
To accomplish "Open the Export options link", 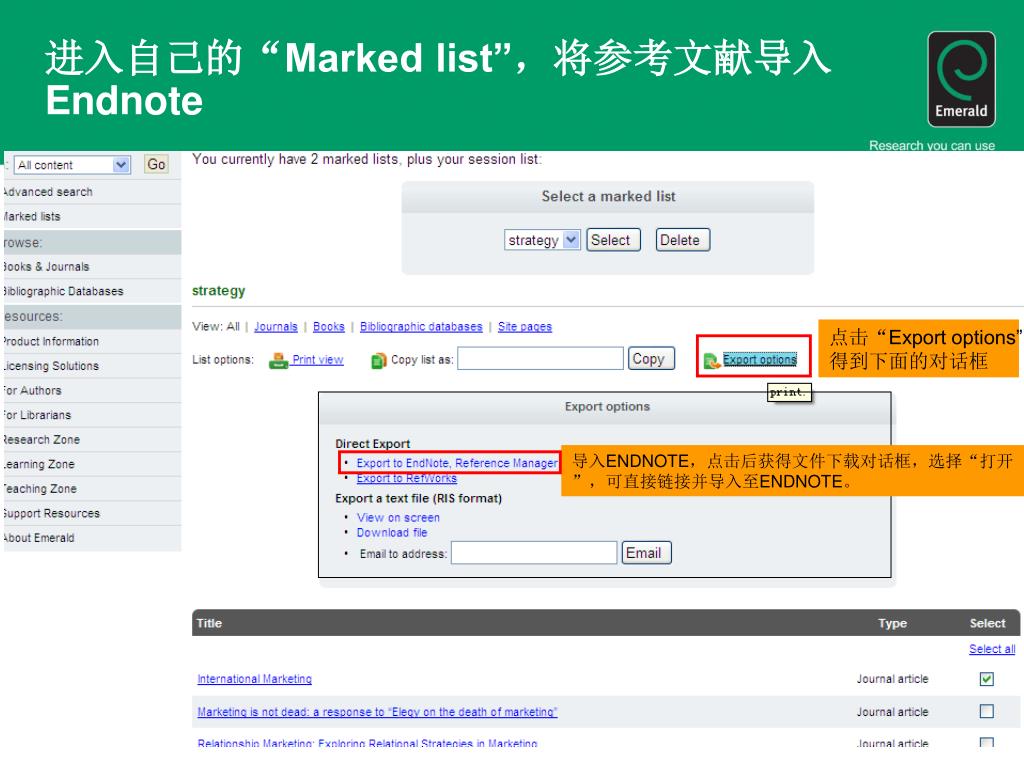I will [760, 359].
